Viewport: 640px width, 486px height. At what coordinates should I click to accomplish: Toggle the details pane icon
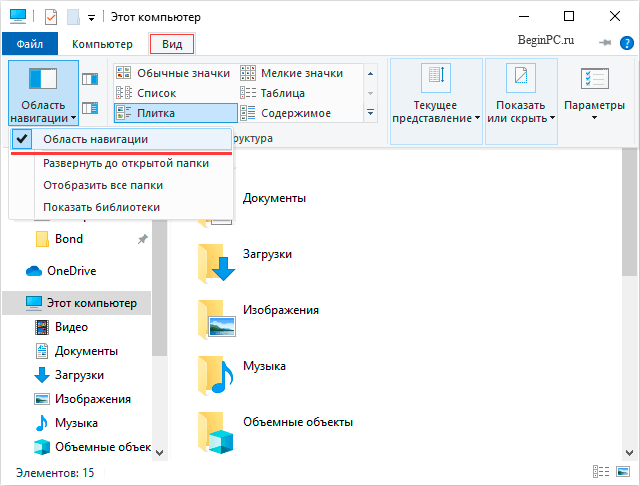click(90, 108)
